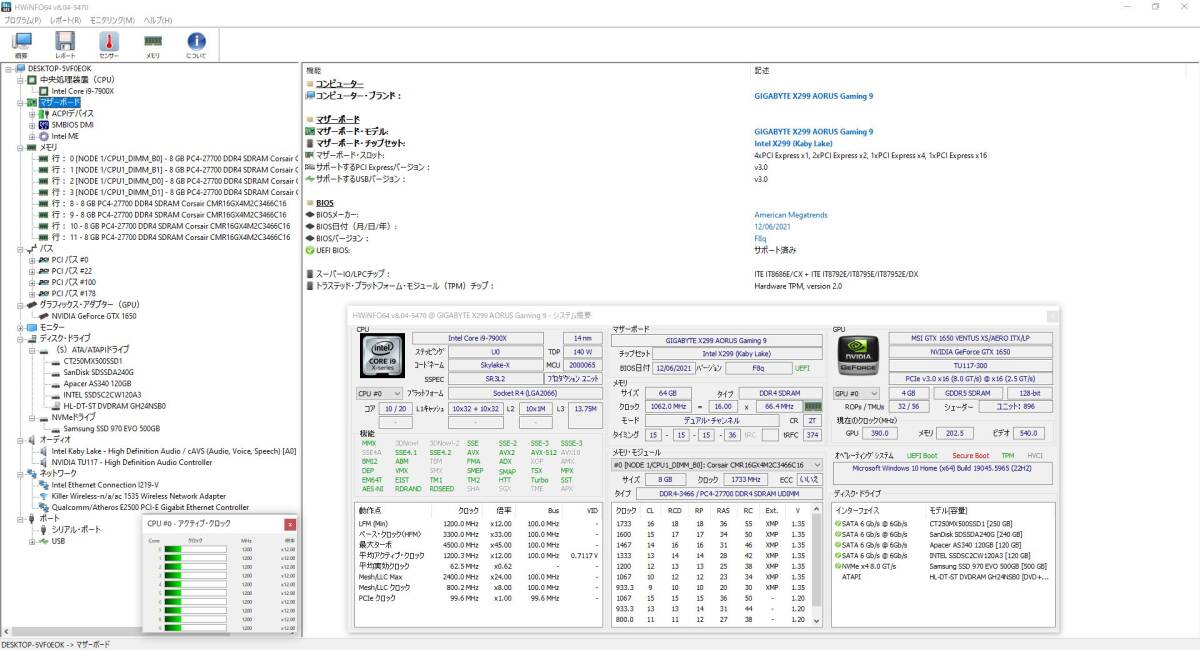The image size is (1200, 650).
Task: Click the Intel Core i9 logo in summary
Action: pos(381,355)
